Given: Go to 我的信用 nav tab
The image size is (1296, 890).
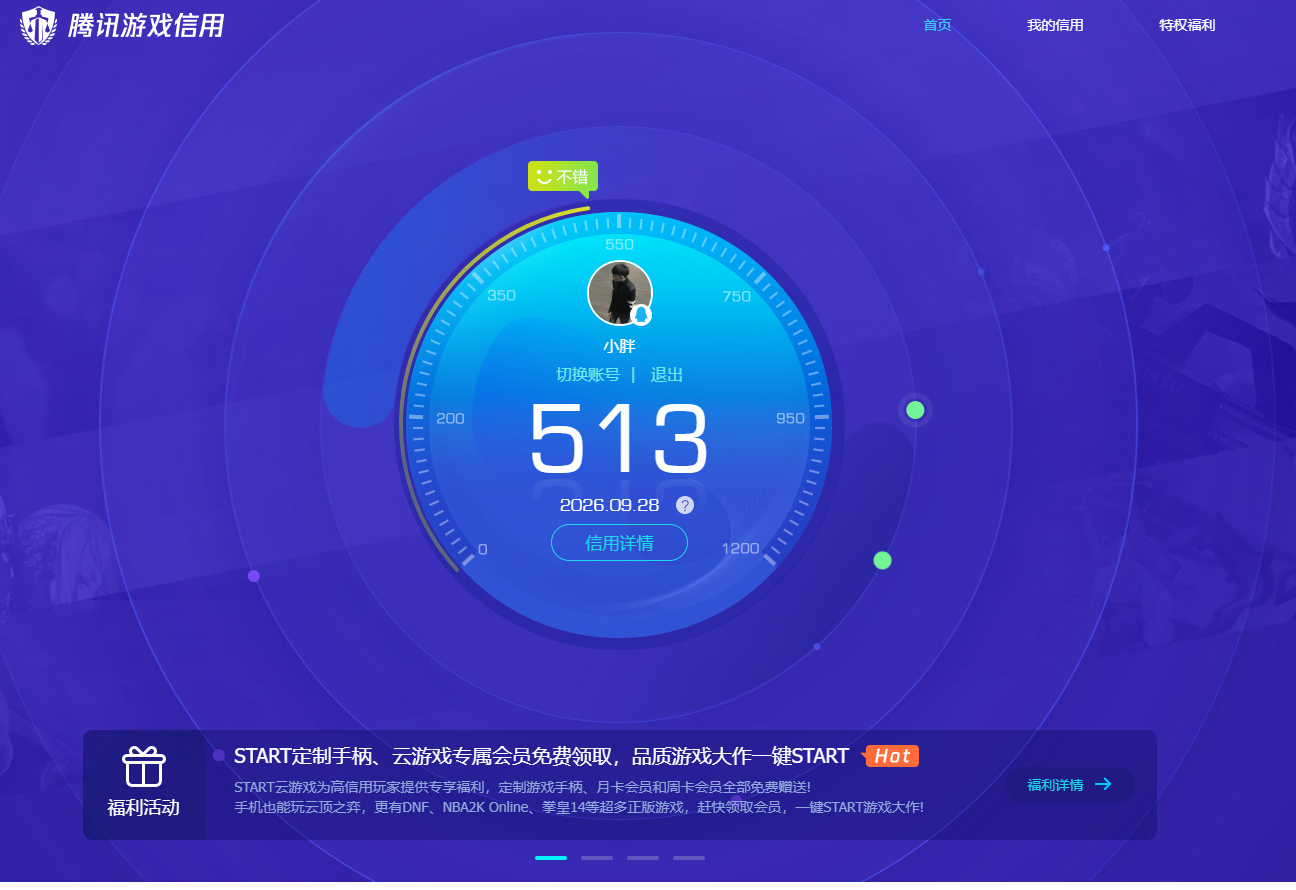Looking at the screenshot, I should 1055,26.
